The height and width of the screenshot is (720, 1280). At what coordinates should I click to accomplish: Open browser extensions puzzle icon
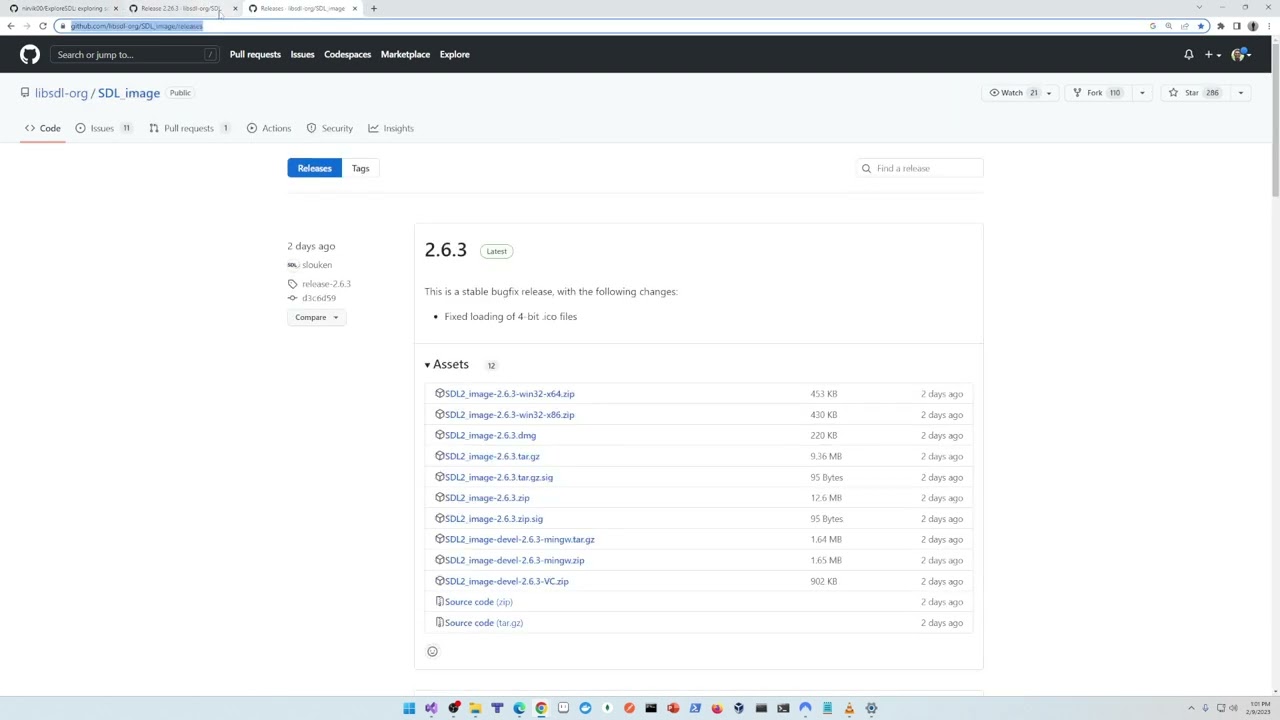[1220, 26]
